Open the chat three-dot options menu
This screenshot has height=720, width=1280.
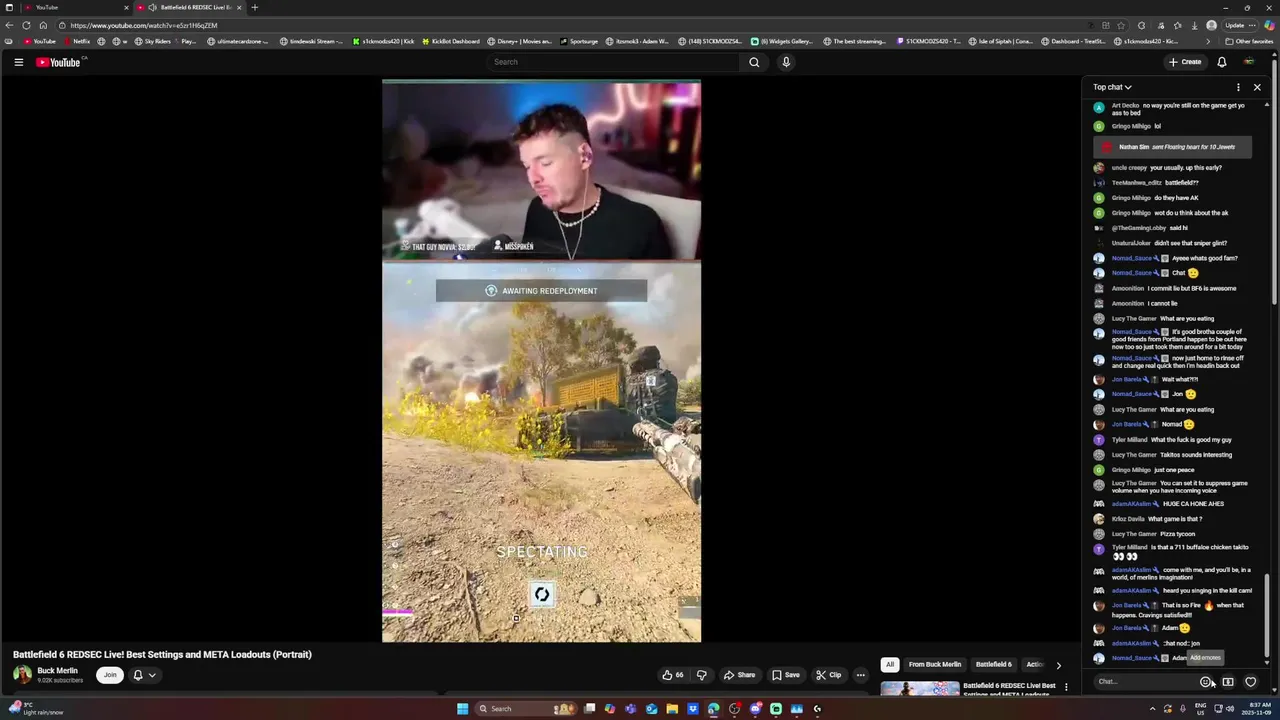1238,87
